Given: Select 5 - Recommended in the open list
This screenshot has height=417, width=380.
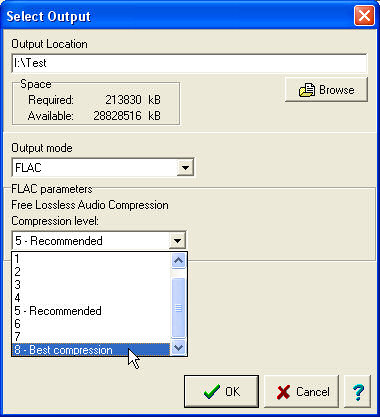Looking at the screenshot, I should pyautogui.click(x=91, y=311).
